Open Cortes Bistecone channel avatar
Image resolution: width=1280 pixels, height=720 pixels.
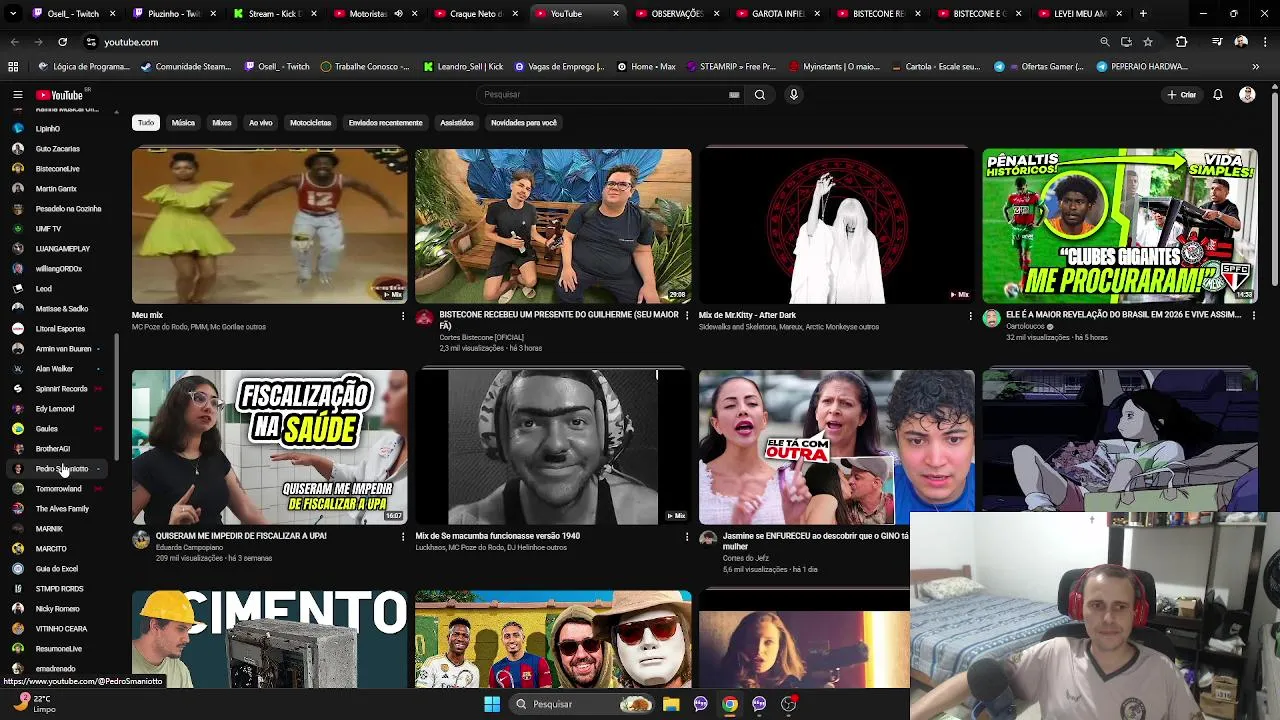[x=424, y=318]
